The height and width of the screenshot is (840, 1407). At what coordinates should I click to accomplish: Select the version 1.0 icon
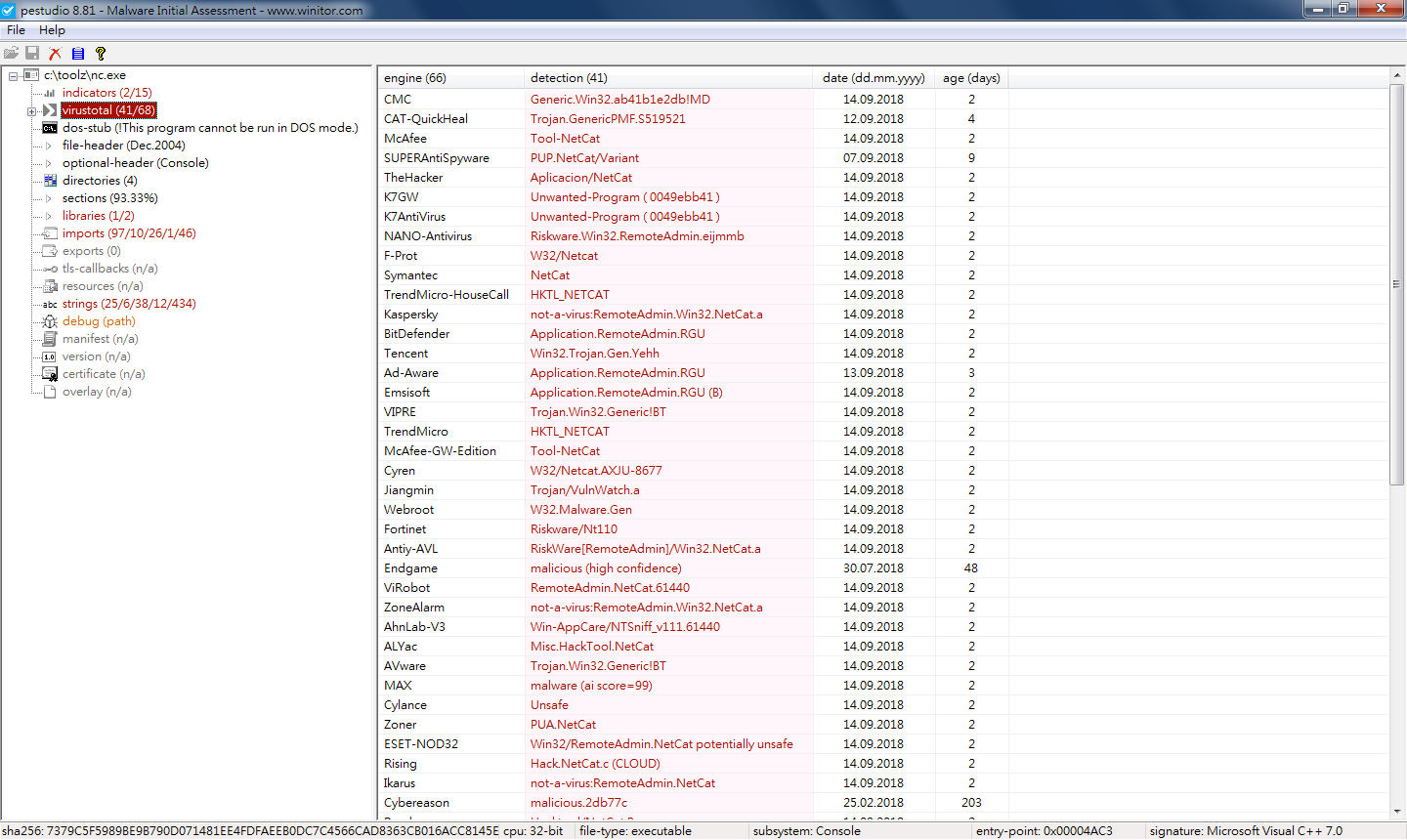(x=50, y=357)
